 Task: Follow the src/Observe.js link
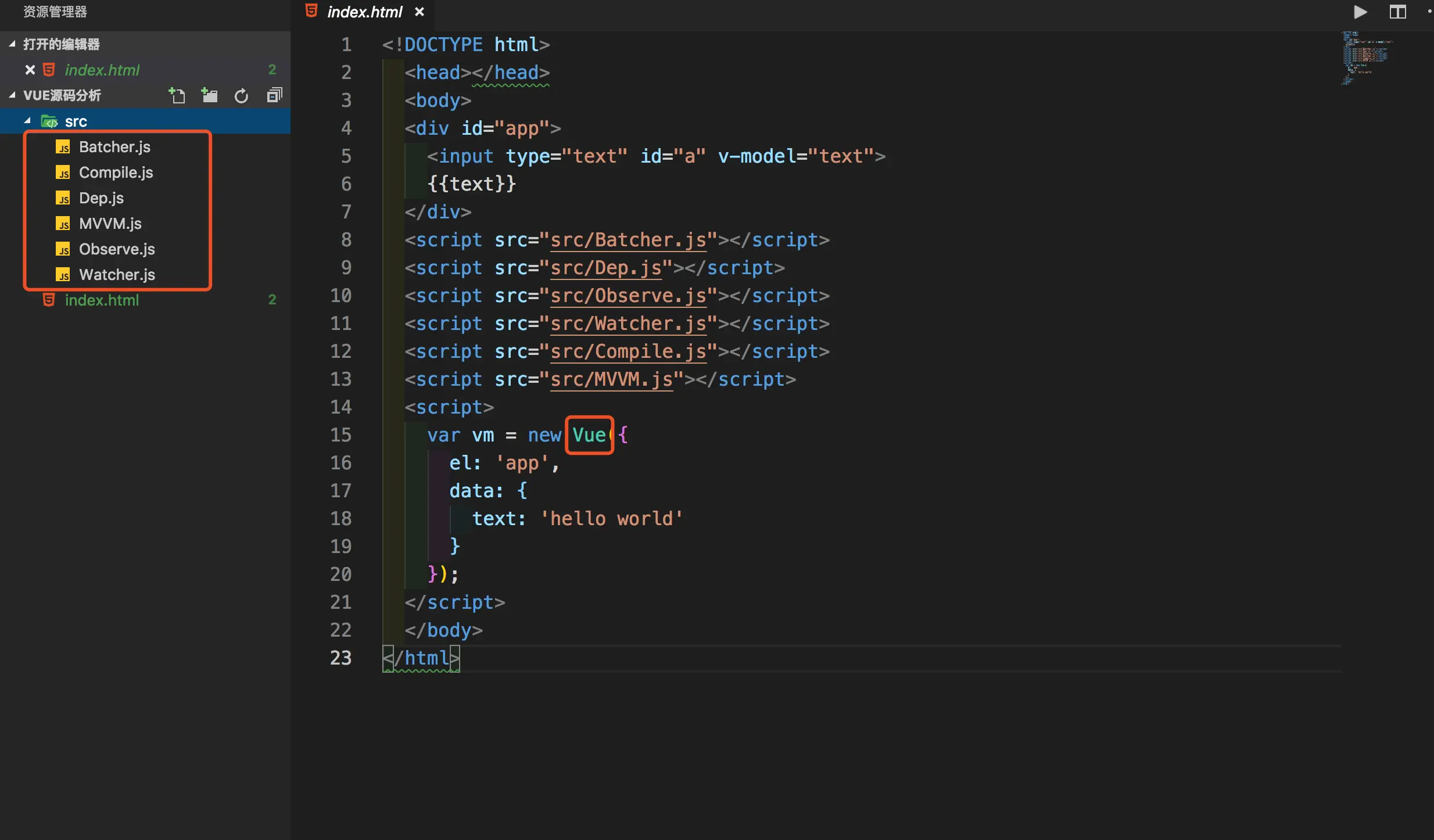(628, 296)
